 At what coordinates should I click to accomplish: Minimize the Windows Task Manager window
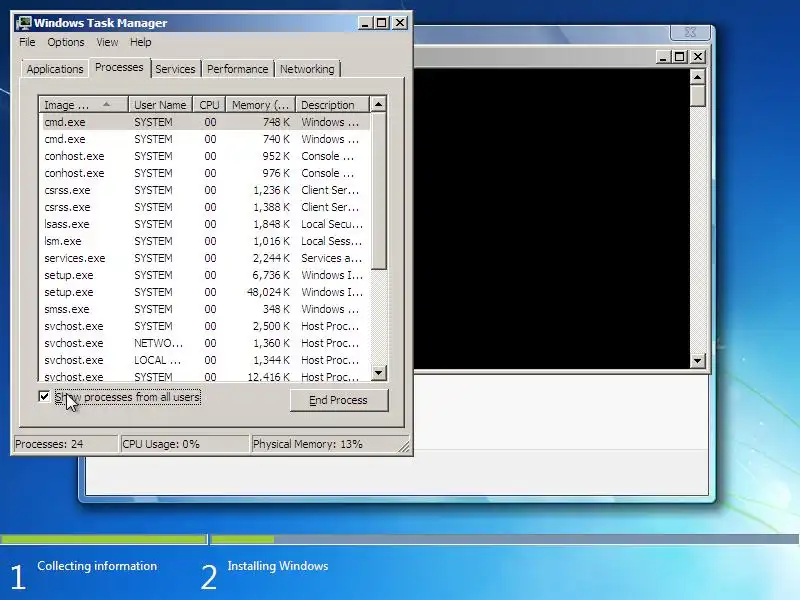point(365,23)
